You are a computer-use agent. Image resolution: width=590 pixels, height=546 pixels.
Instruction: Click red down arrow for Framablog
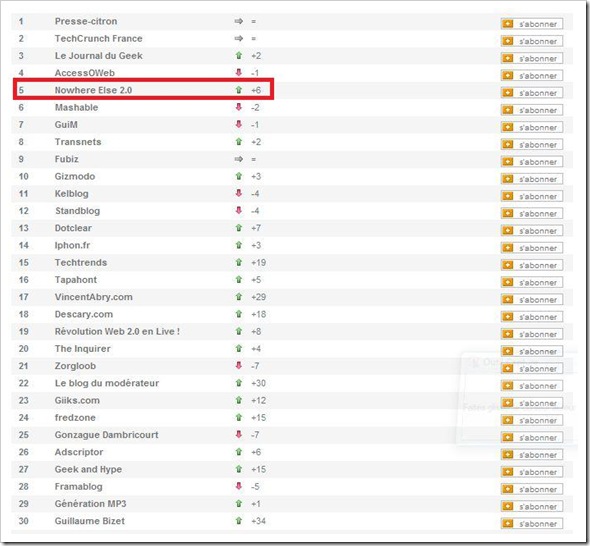(x=239, y=486)
